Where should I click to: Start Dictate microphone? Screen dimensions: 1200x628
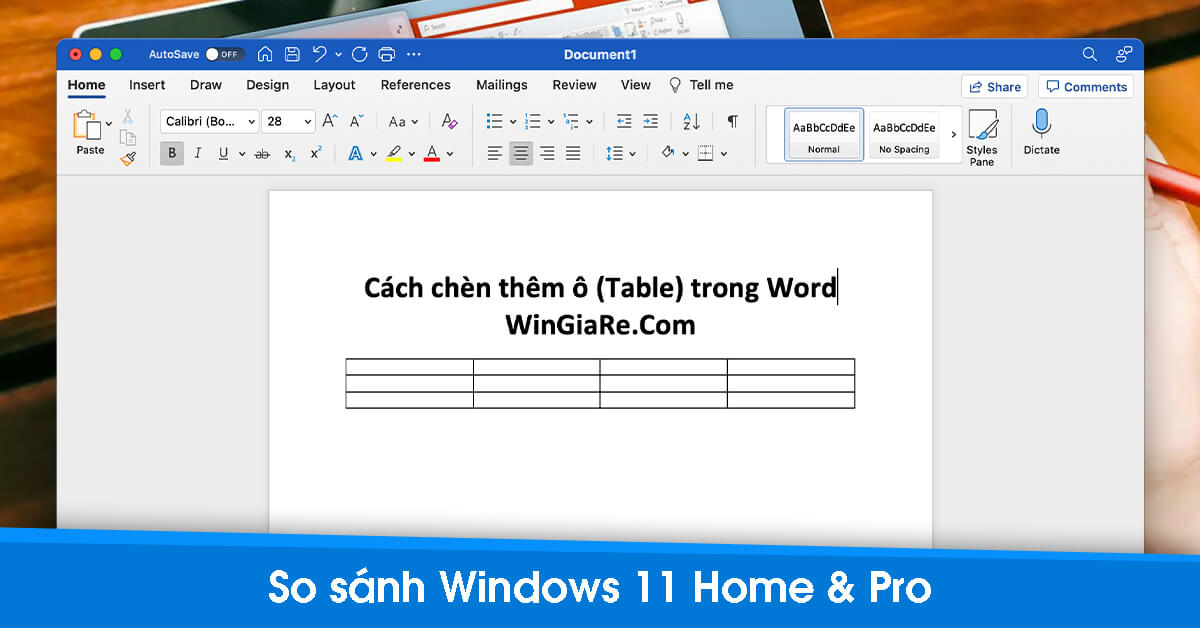pos(1041,132)
